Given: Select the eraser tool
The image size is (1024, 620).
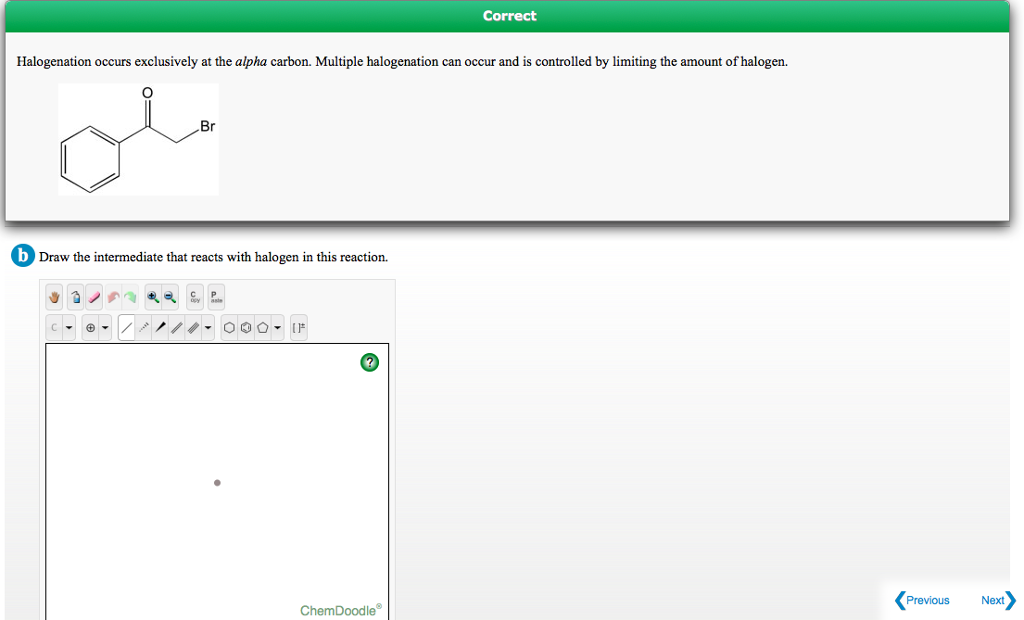Looking at the screenshot, I should tap(93, 296).
